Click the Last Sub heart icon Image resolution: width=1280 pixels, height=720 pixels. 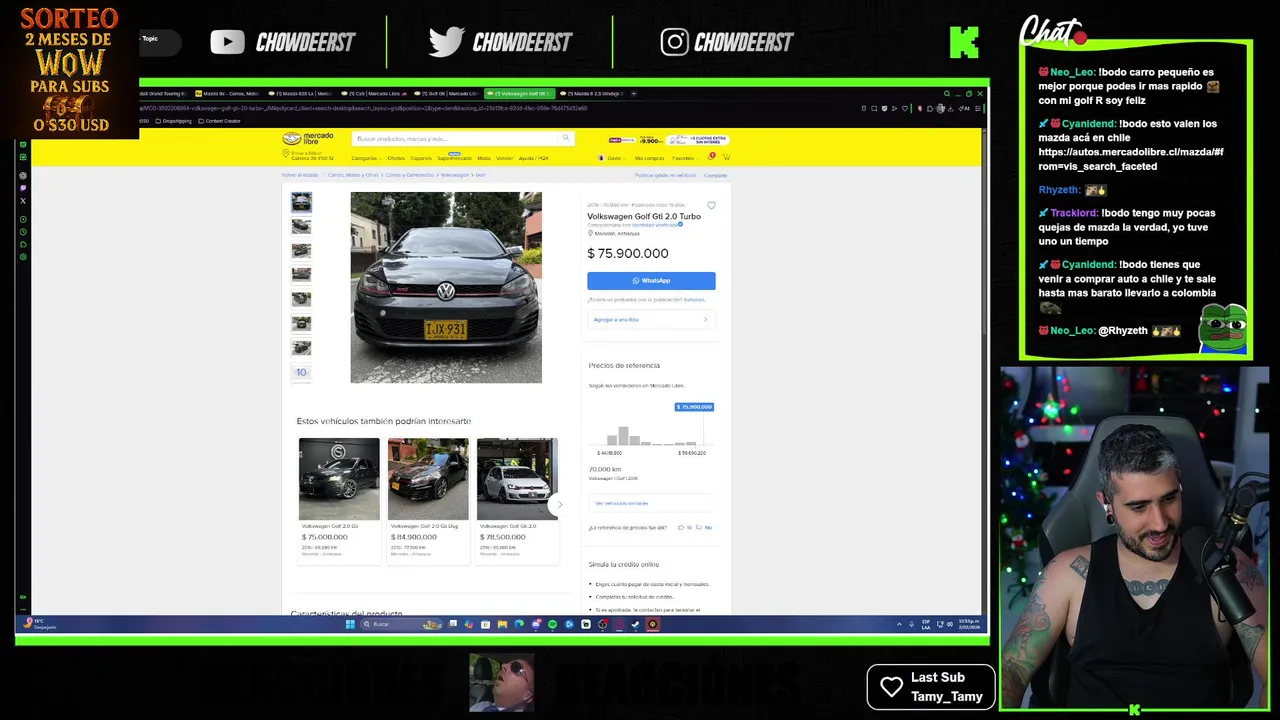tap(891, 687)
